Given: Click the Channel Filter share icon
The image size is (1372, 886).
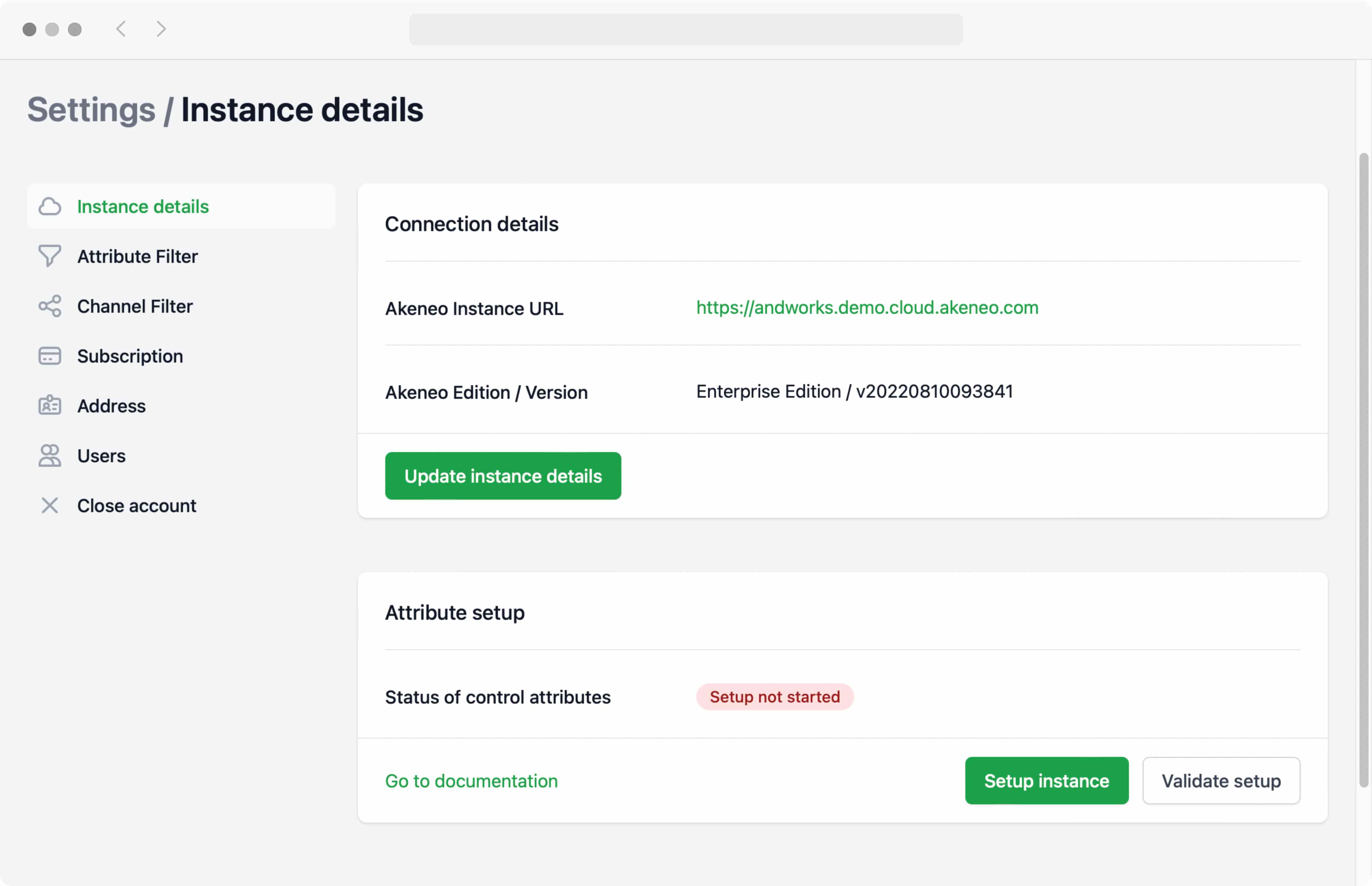Looking at the screenshot, I should click(50, 306).
